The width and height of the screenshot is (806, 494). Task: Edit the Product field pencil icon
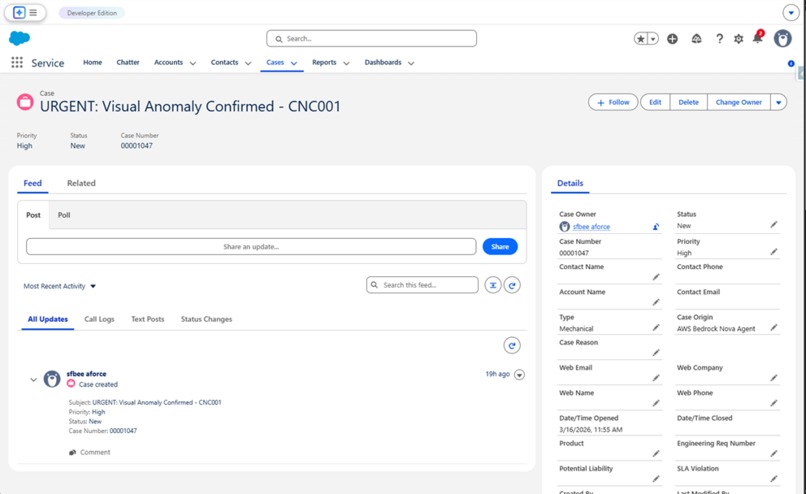click(x=656, y=453)
